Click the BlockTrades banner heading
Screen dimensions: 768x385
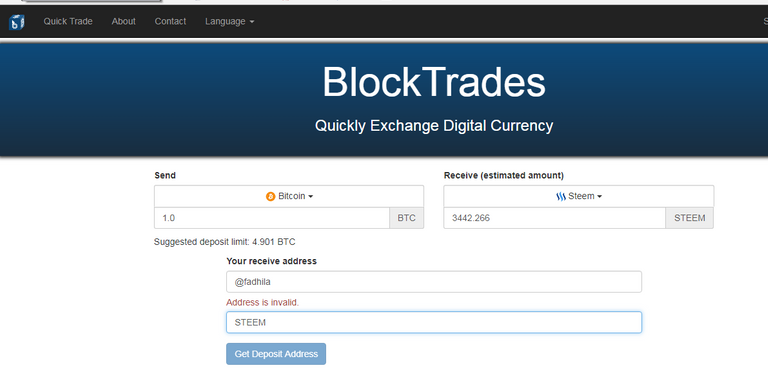pyautogui.click(x=434, y=82)
